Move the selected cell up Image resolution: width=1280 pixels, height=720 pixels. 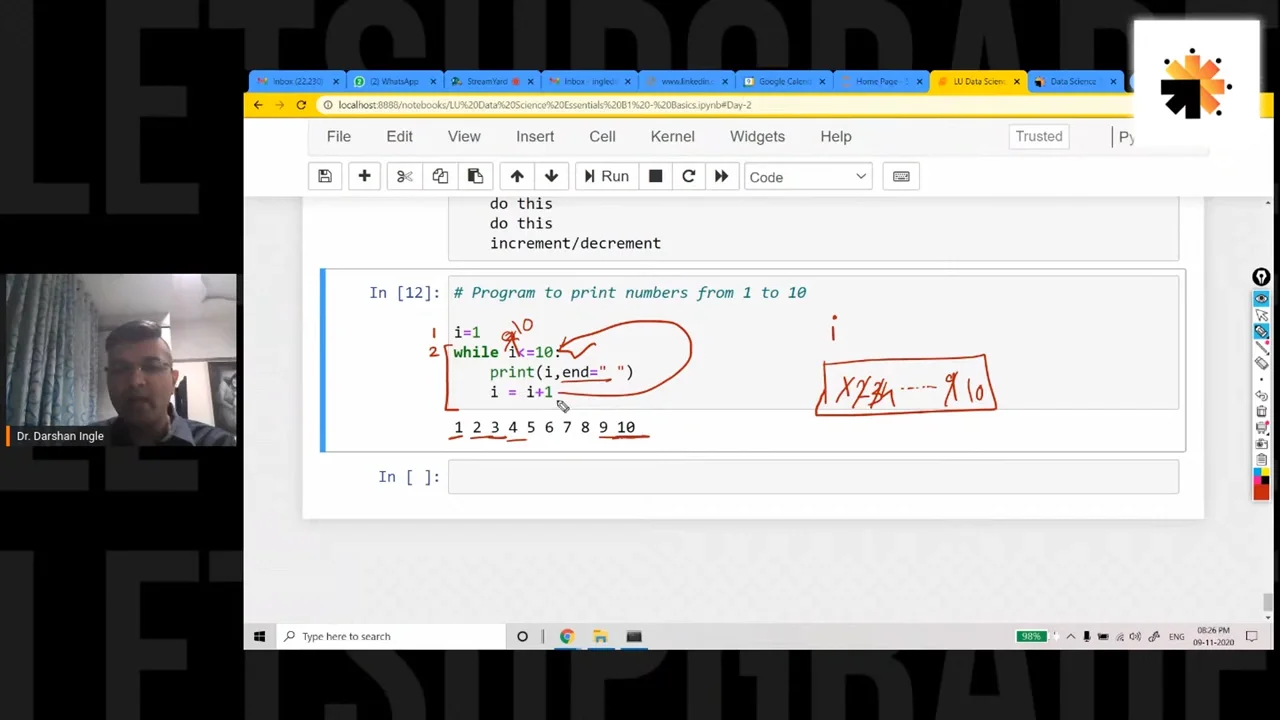(517, 177)
